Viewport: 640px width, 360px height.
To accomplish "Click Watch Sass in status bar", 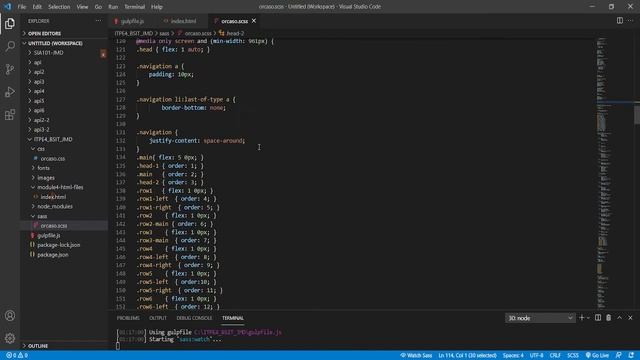I will click(x=416, y=355).
